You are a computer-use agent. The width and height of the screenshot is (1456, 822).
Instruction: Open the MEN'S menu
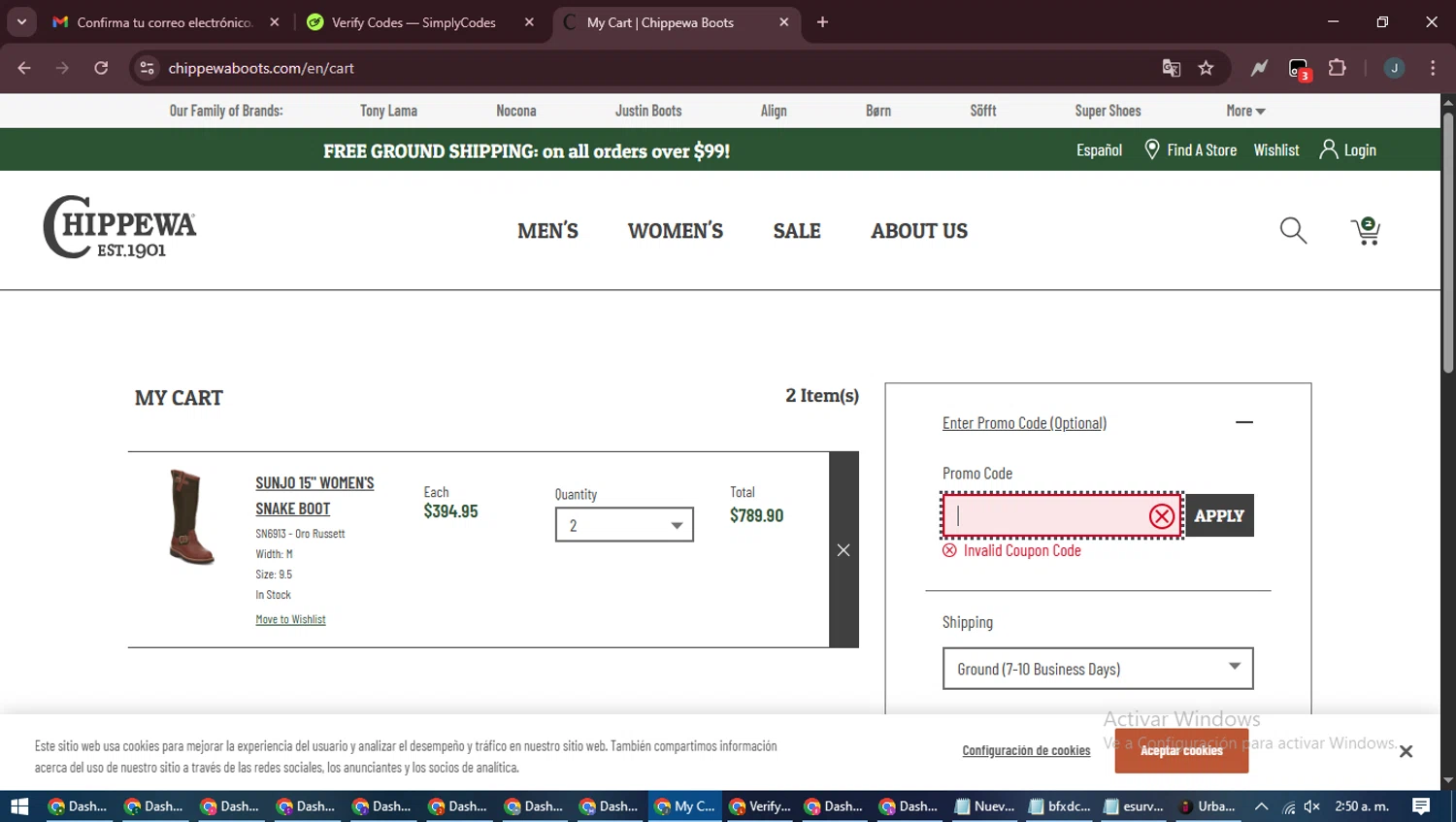coord(547,231)
